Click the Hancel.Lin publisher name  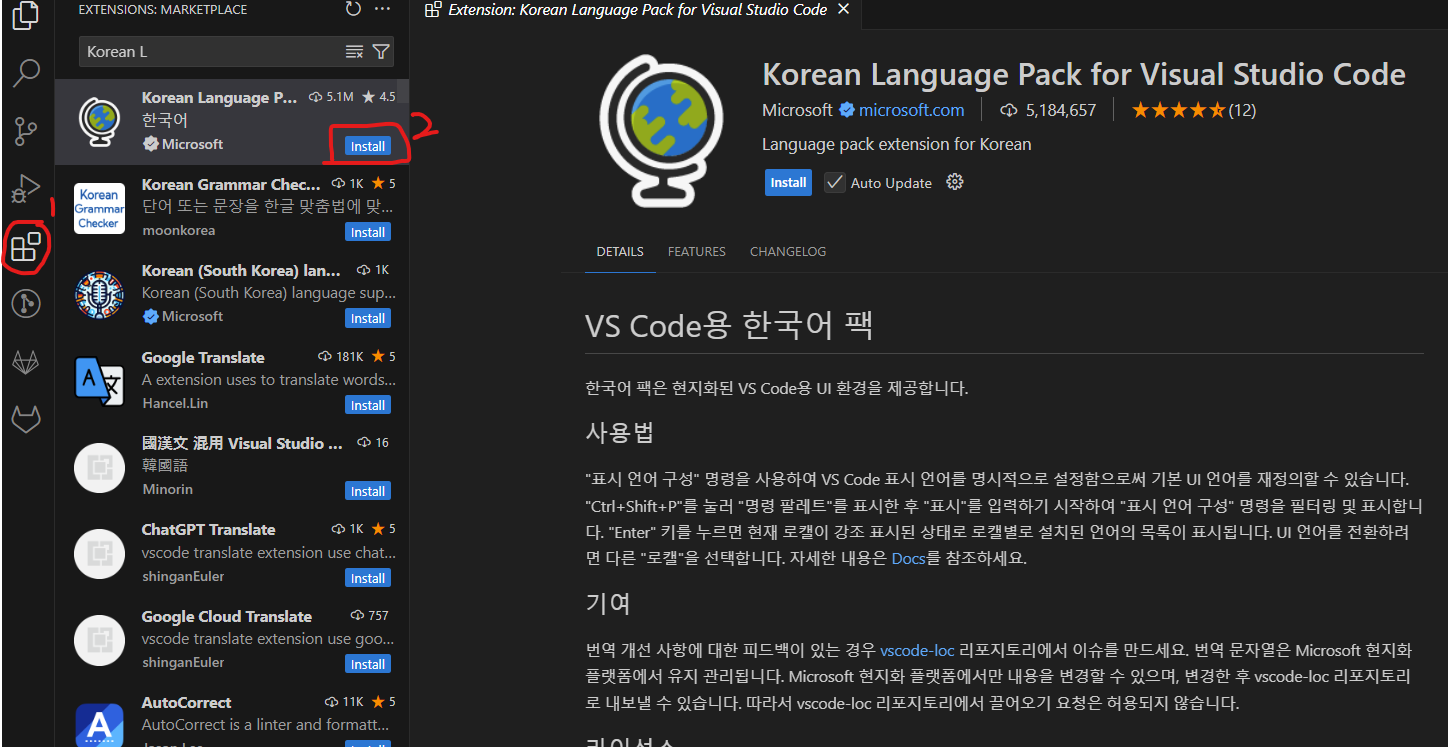[175, 403]
